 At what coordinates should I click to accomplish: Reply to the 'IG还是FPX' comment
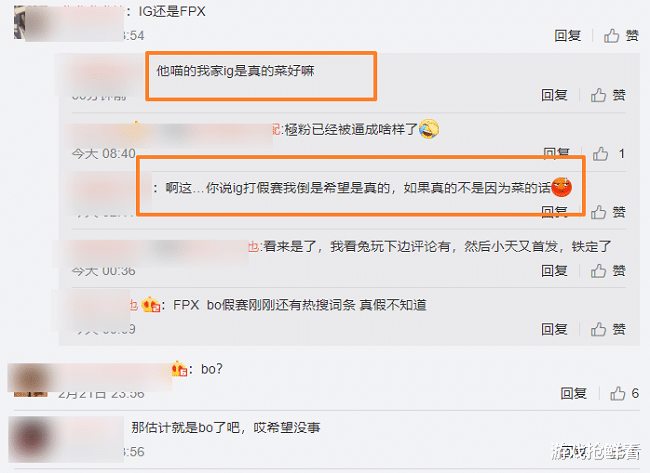tap(568, 36)
